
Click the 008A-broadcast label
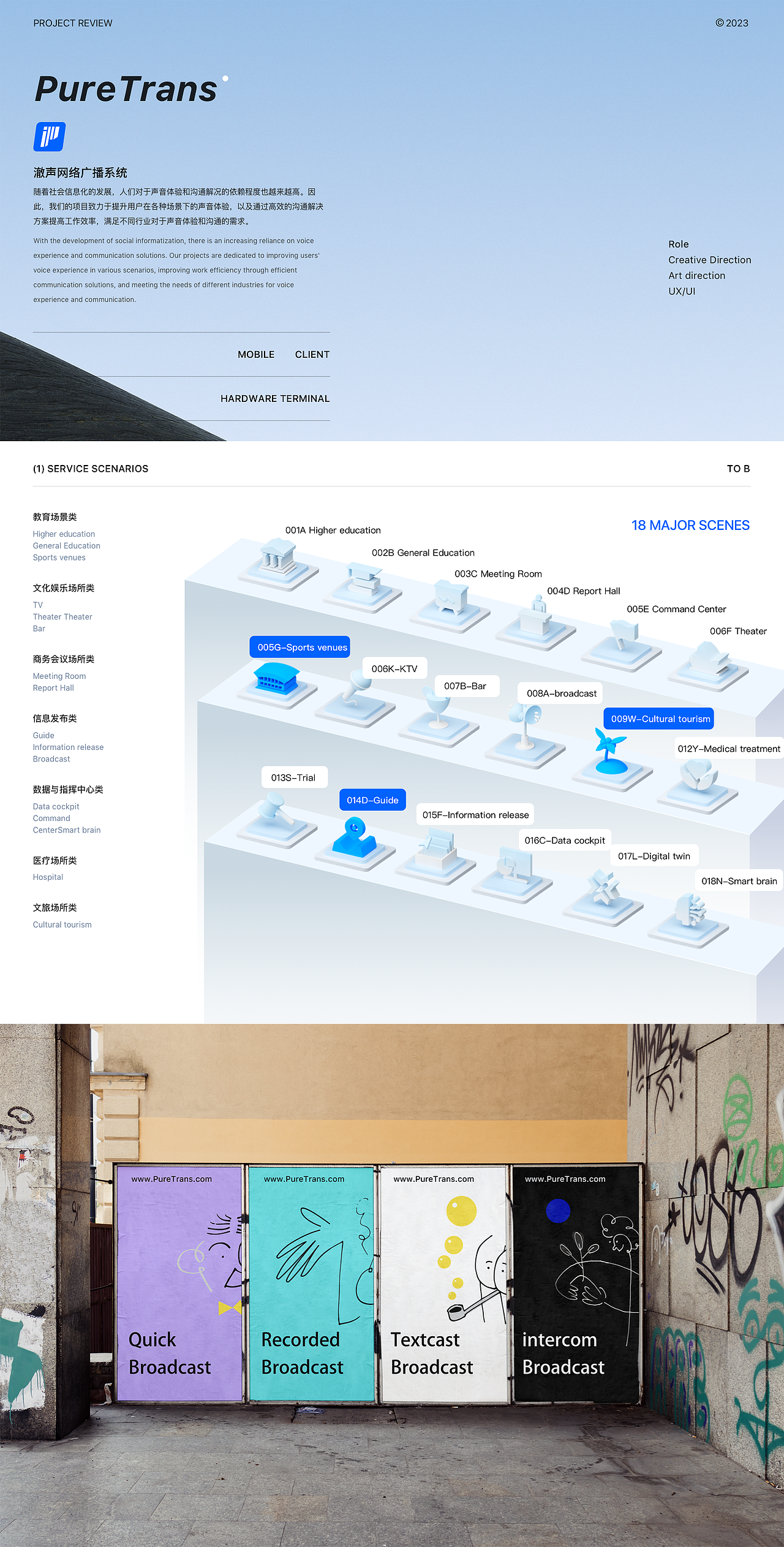point(561,694)
